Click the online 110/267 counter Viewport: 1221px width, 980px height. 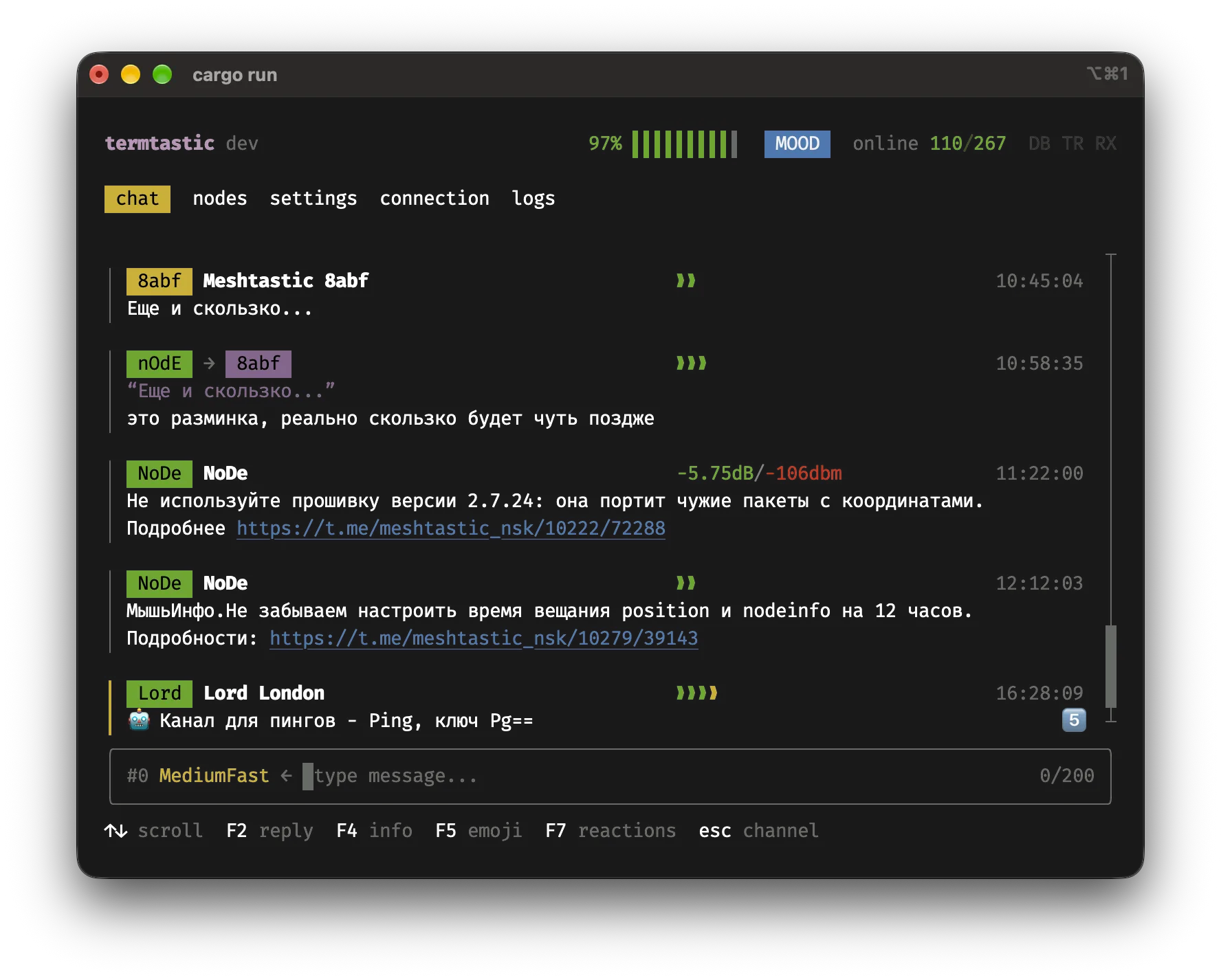coord(929,144)
